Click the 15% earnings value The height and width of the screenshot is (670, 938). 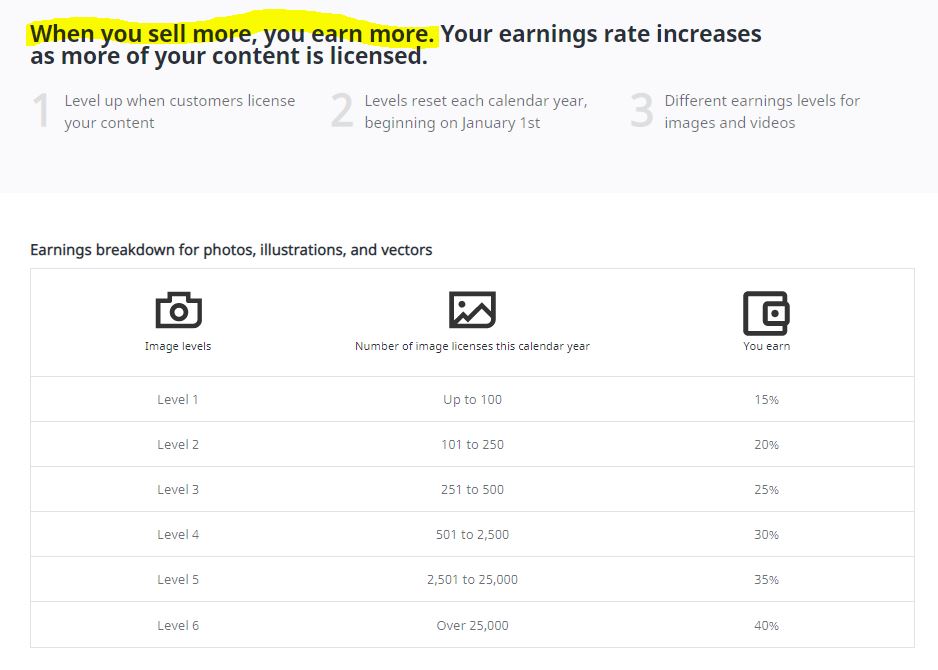click(766, 400)
